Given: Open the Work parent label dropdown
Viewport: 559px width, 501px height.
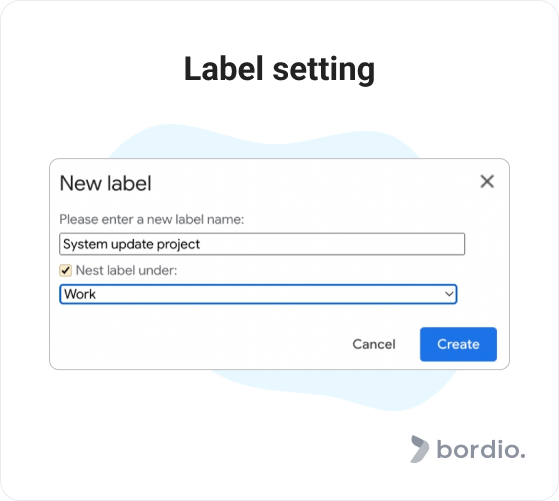Looking at the screenshot, I should click(258, 294).
